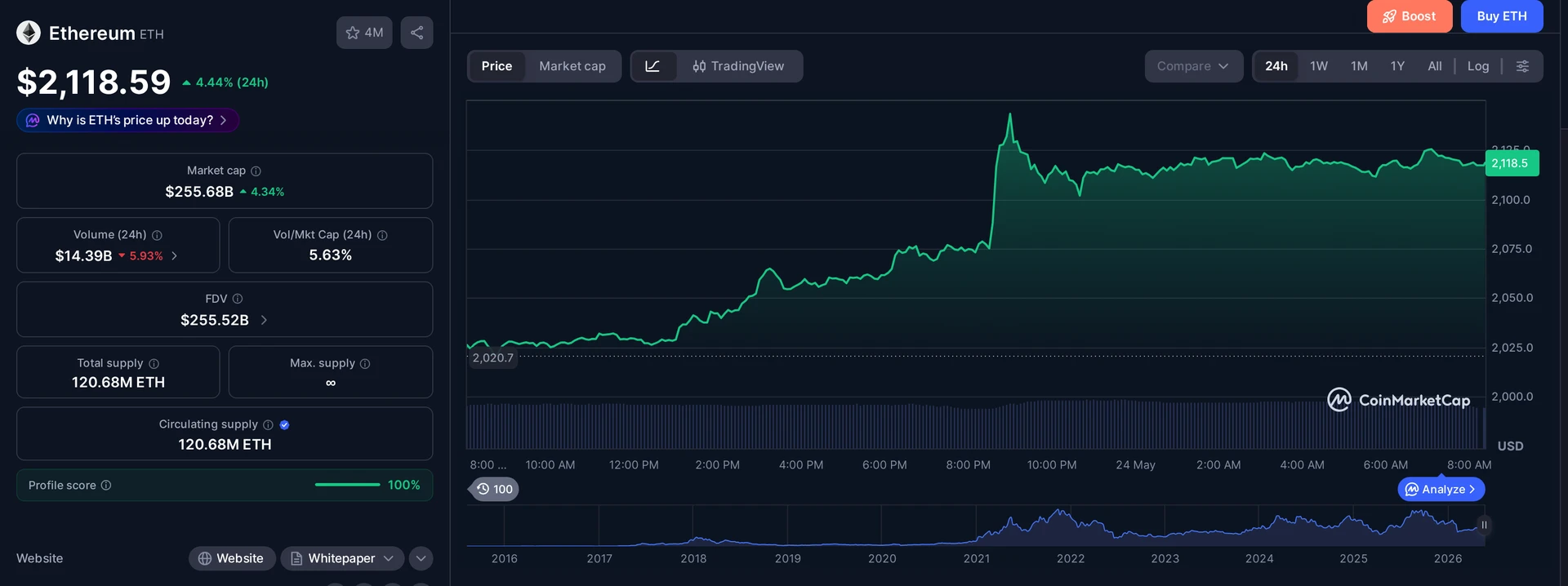Switch to TradingView candlestick chart
Viewport: 1568px width, 586px height.
(738, 66)
